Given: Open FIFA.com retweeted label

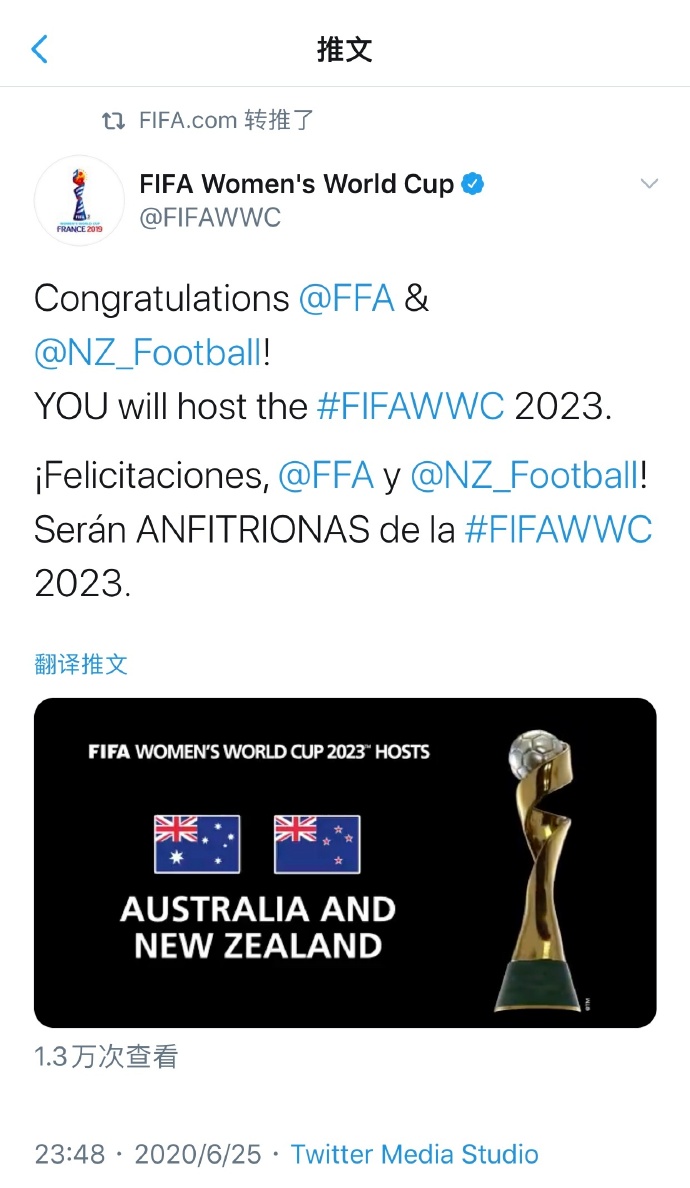Looking at the screenshot, I should pos(226,122).
